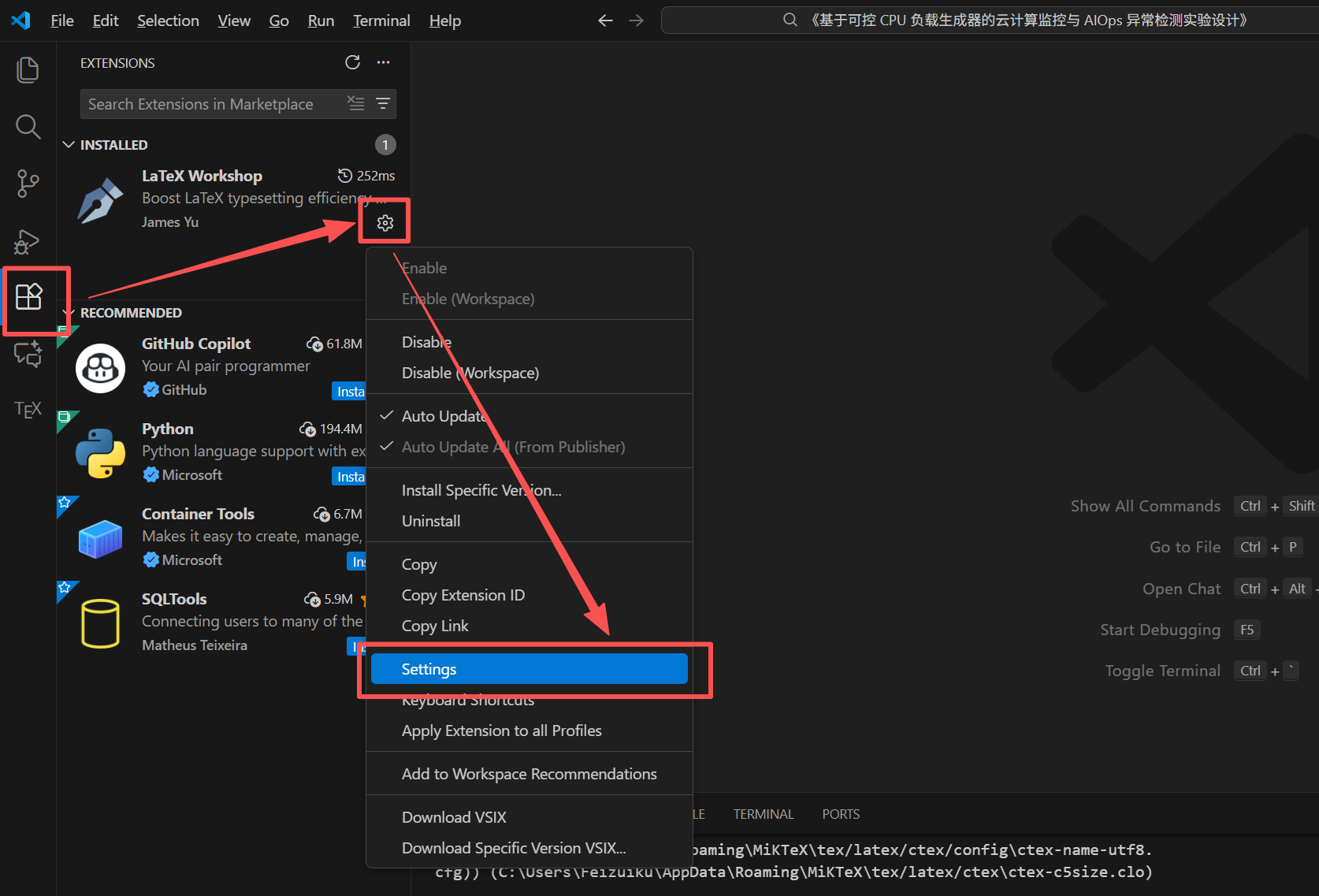Click the installed extensions count badge
The image size is (1319, 896).
coord(385,145)
